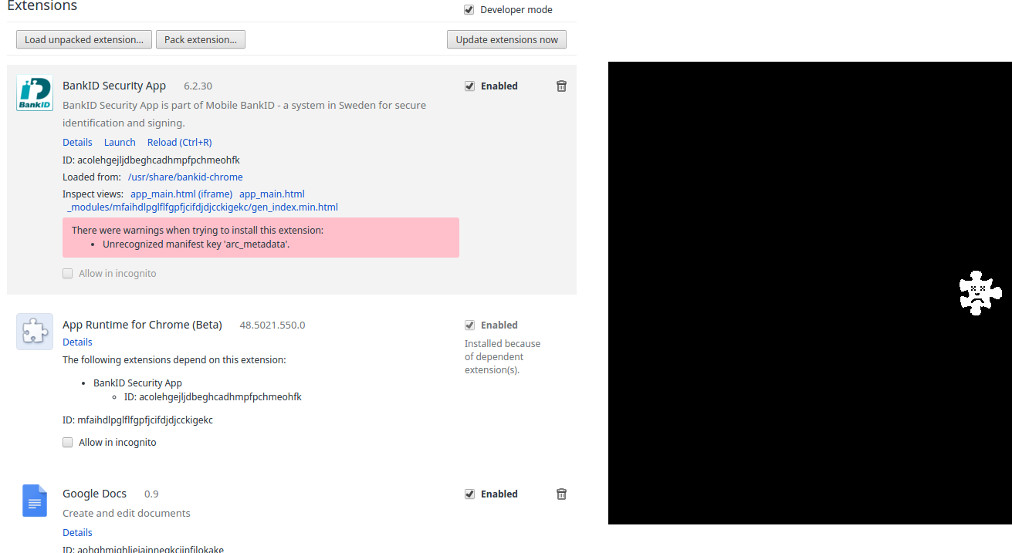1012x553 pixels.
Task: Open the gen_index.min.html inspect view link
Action: coord(203,208)
